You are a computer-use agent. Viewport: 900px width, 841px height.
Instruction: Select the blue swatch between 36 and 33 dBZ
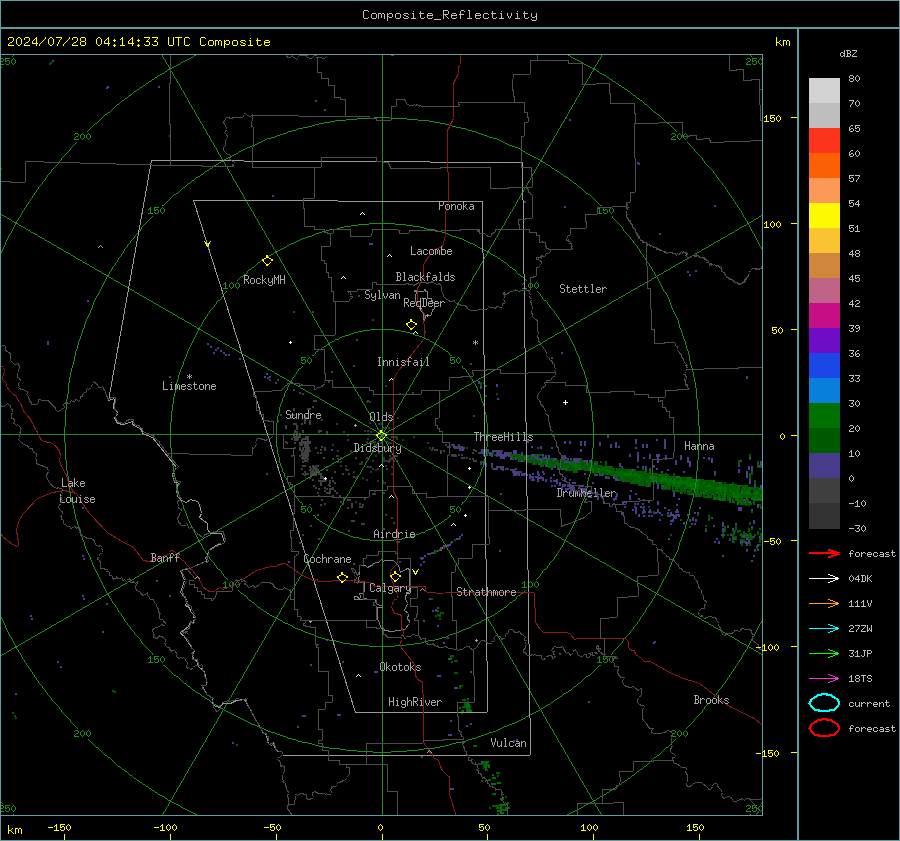824,366
